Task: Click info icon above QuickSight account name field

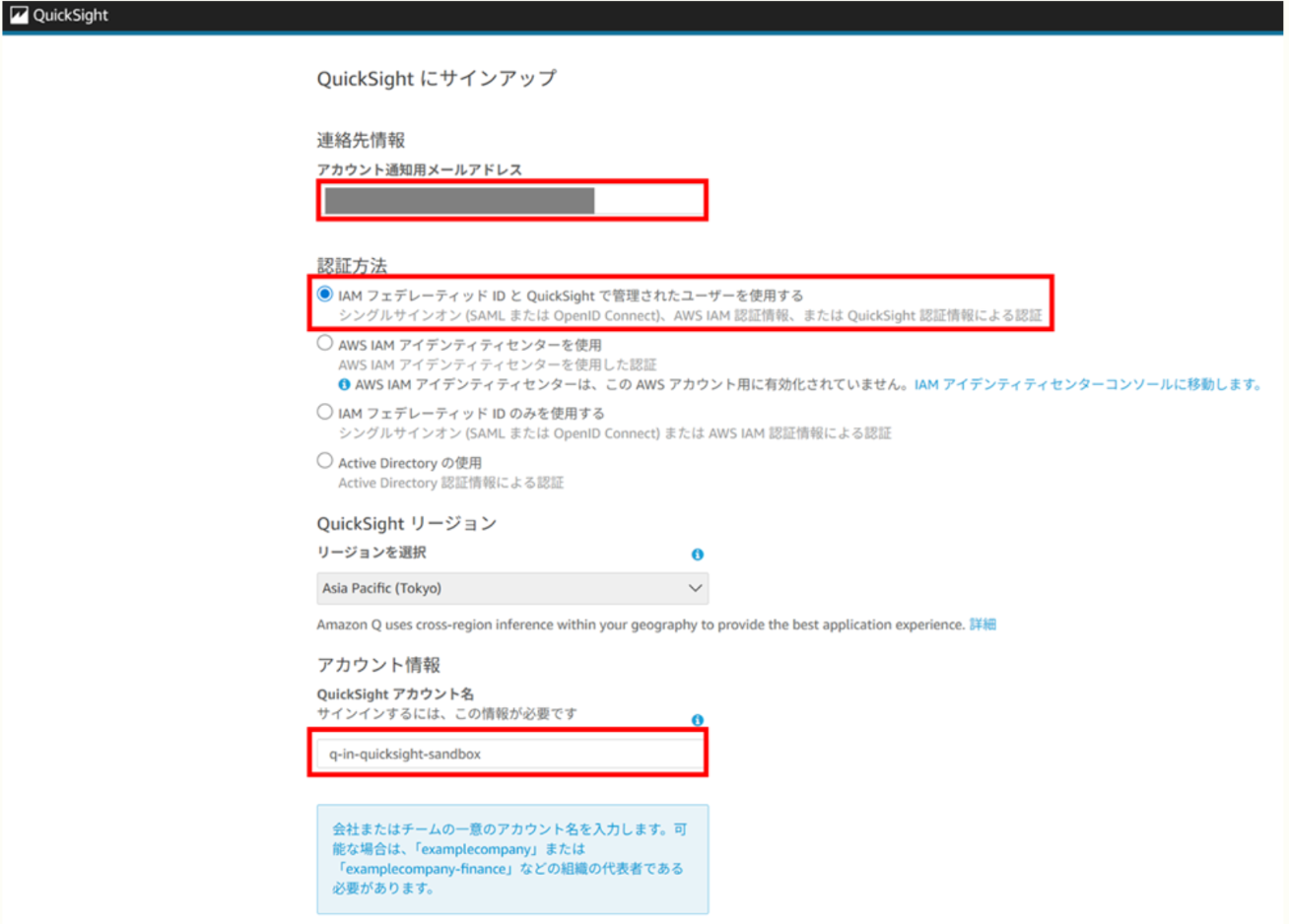Action: [x=697, y=720]
